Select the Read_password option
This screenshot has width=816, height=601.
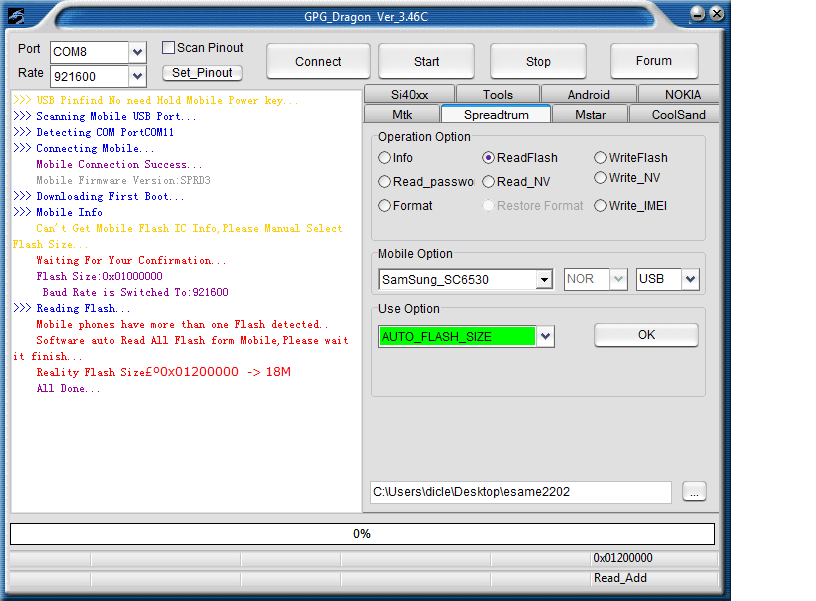(385, 182)
